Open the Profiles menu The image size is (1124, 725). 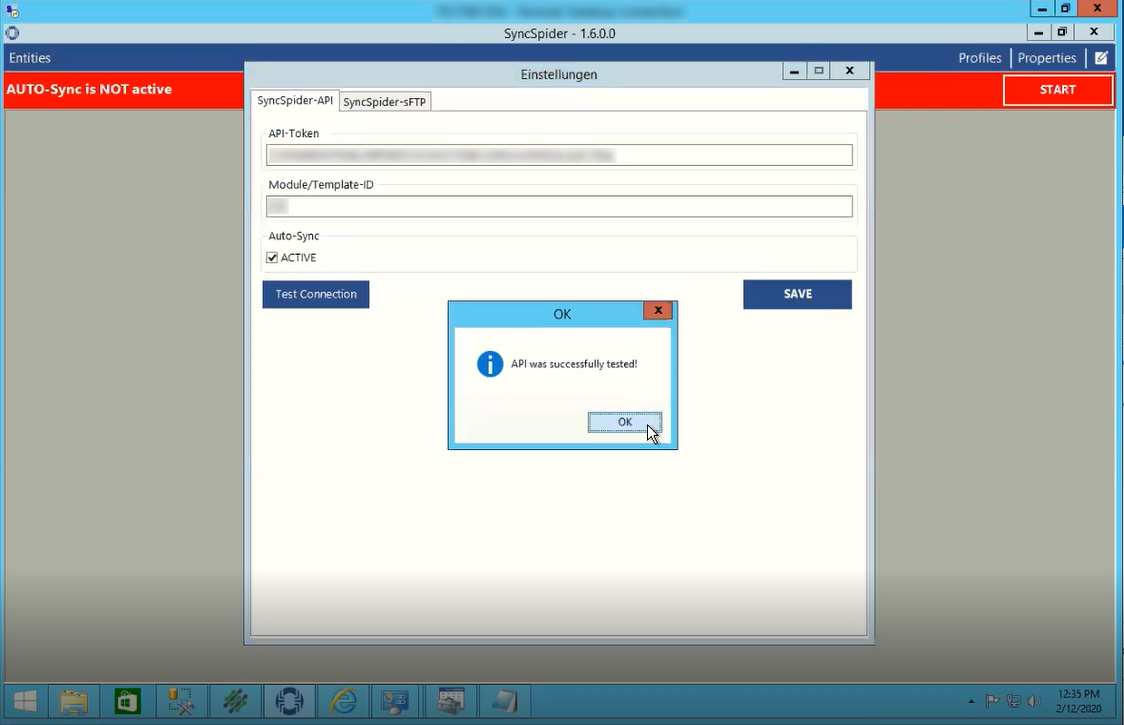tap(979, 58)
